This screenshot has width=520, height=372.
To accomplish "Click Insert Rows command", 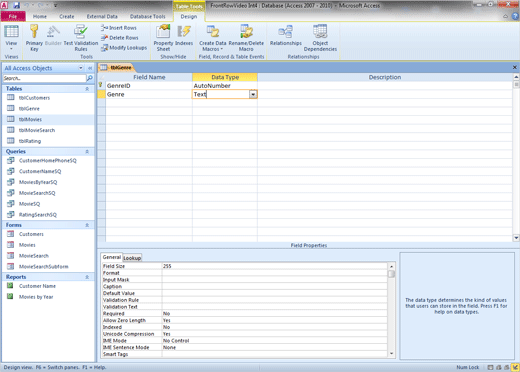I will (x=119, y=28).
